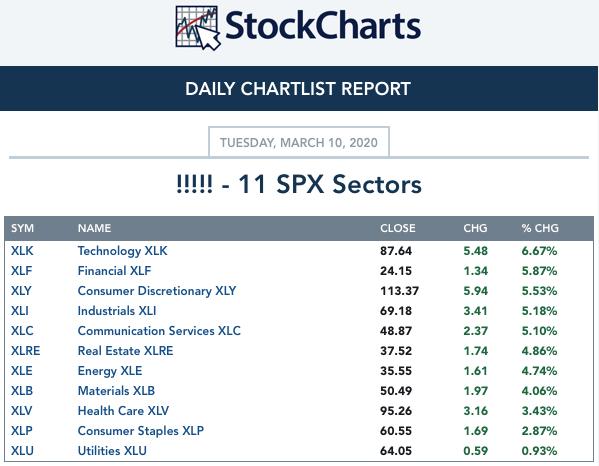Click the XLF symbol link
The height and width of the screenshot is (466, 599).
click(21, 271)
